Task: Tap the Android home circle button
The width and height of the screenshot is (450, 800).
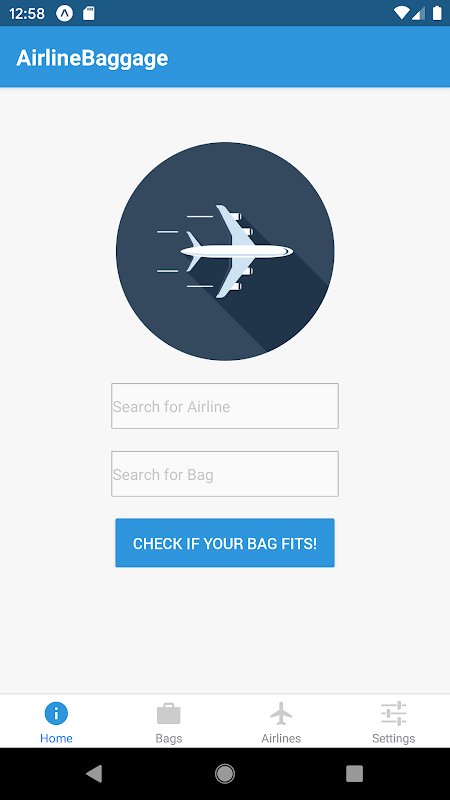Action: [225, 773]
